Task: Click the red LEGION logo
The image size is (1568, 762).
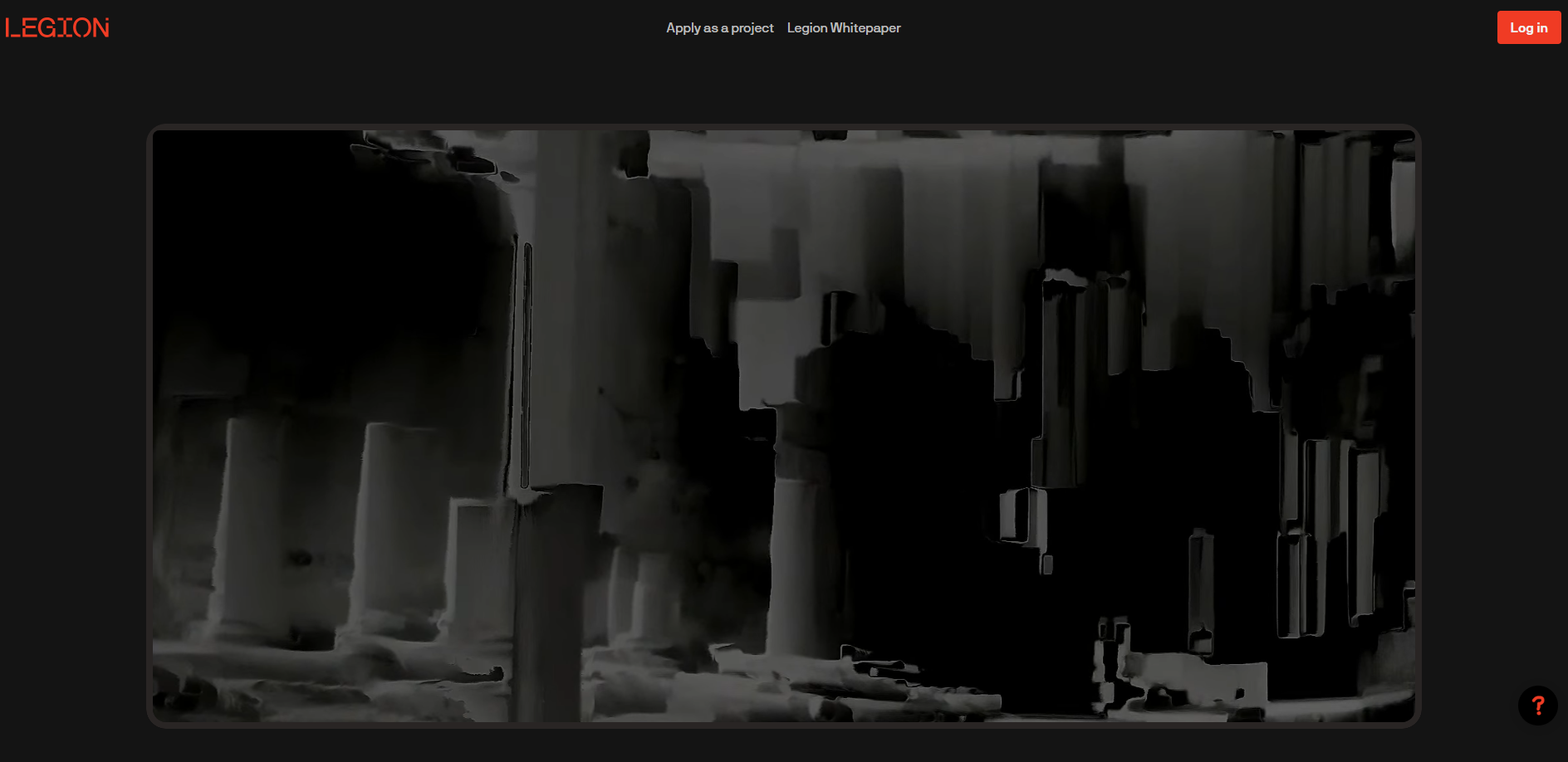Action: pos(57,27)
